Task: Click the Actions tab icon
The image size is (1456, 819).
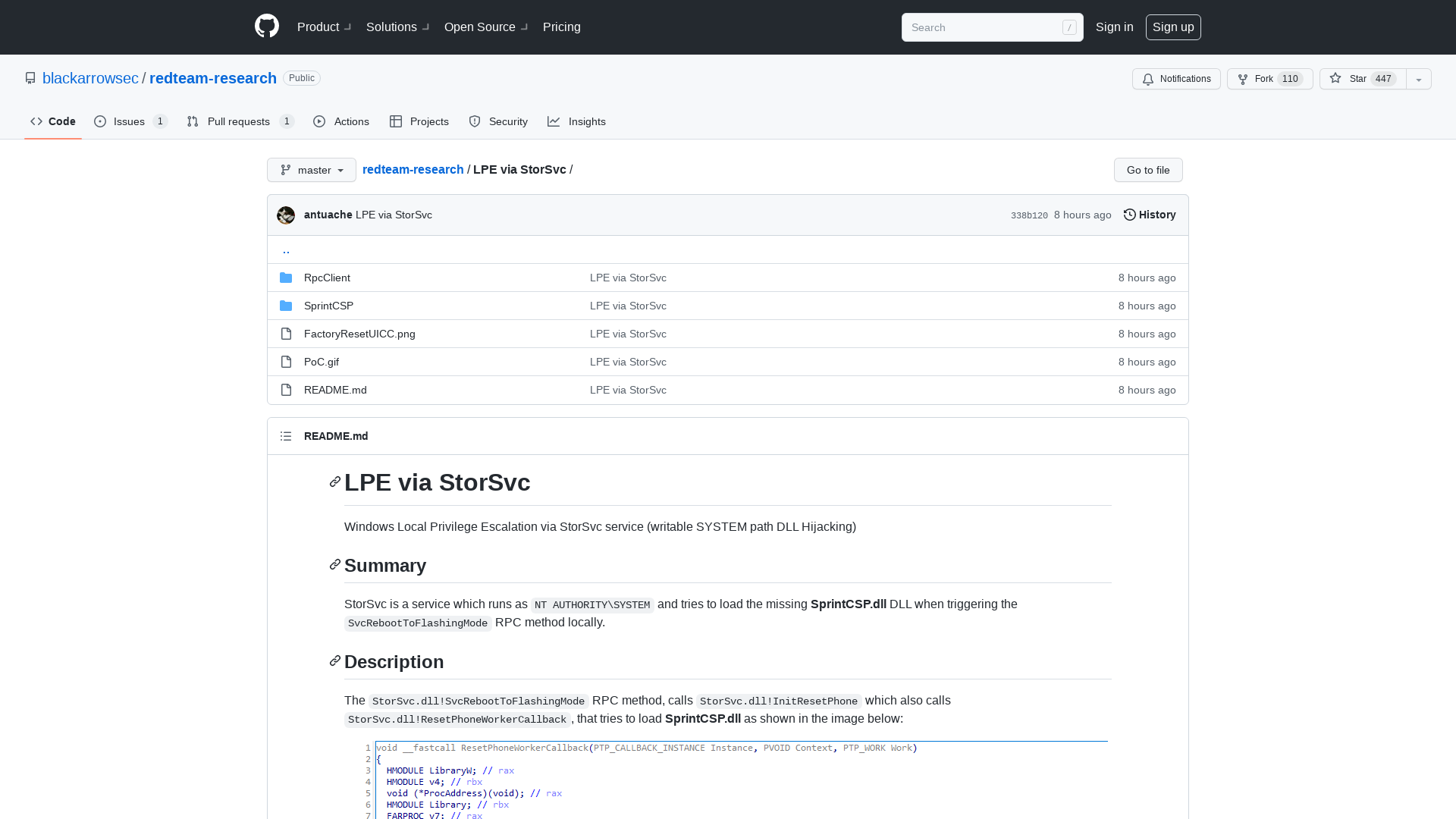Action: coord(319,121)
